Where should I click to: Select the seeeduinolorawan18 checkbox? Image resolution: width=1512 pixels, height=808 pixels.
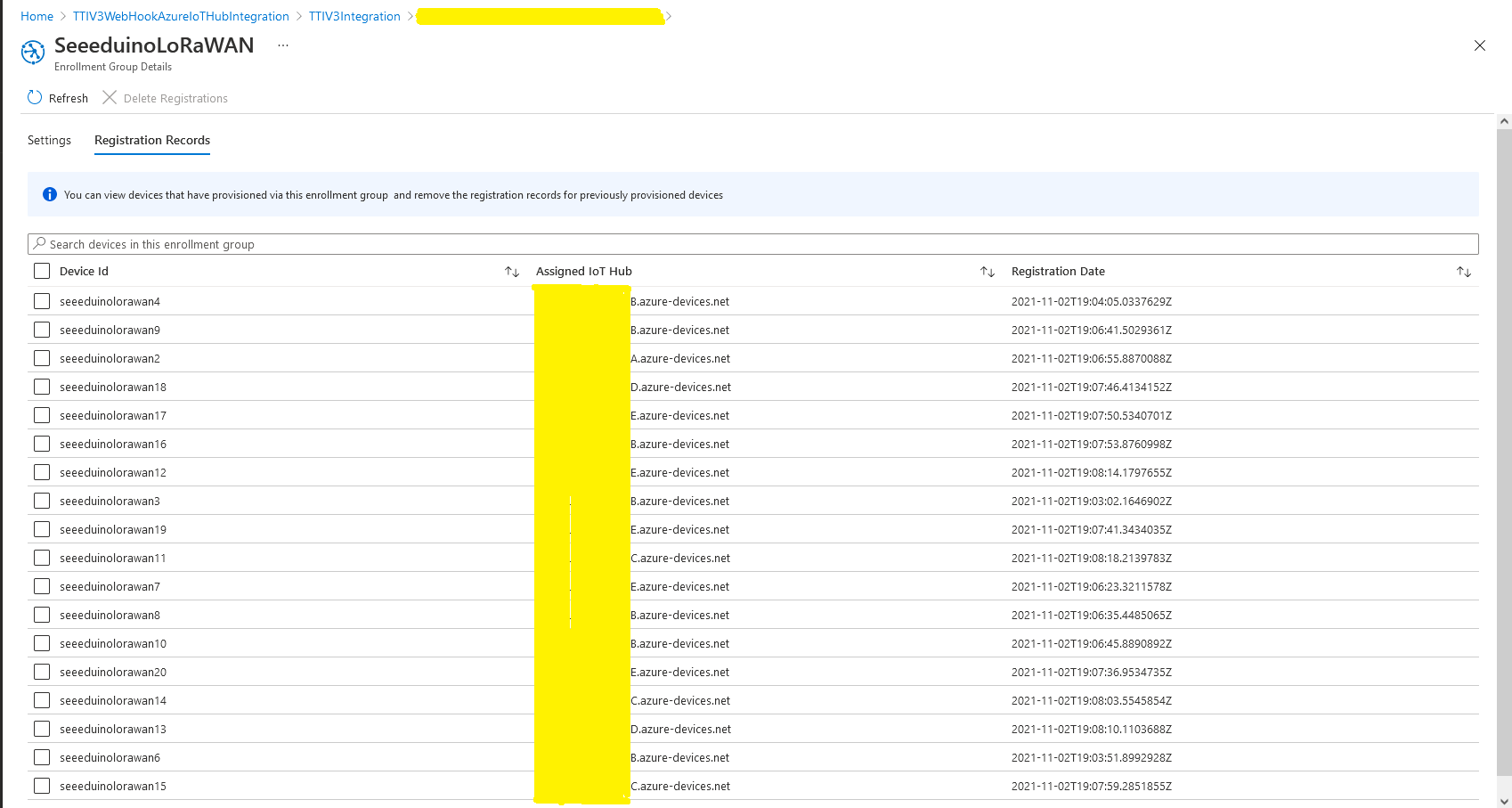(42, 387)
